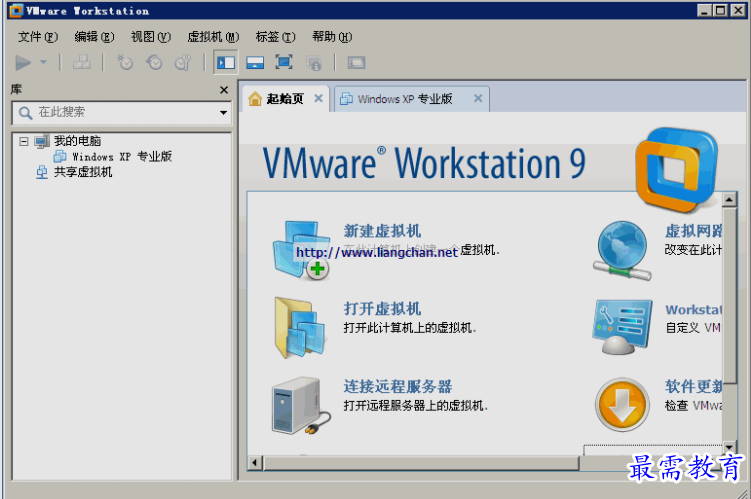This screenshot has width=751, height=499.
Task: Open the 虚拟机(M) menu
Action: tap(213, 36)
